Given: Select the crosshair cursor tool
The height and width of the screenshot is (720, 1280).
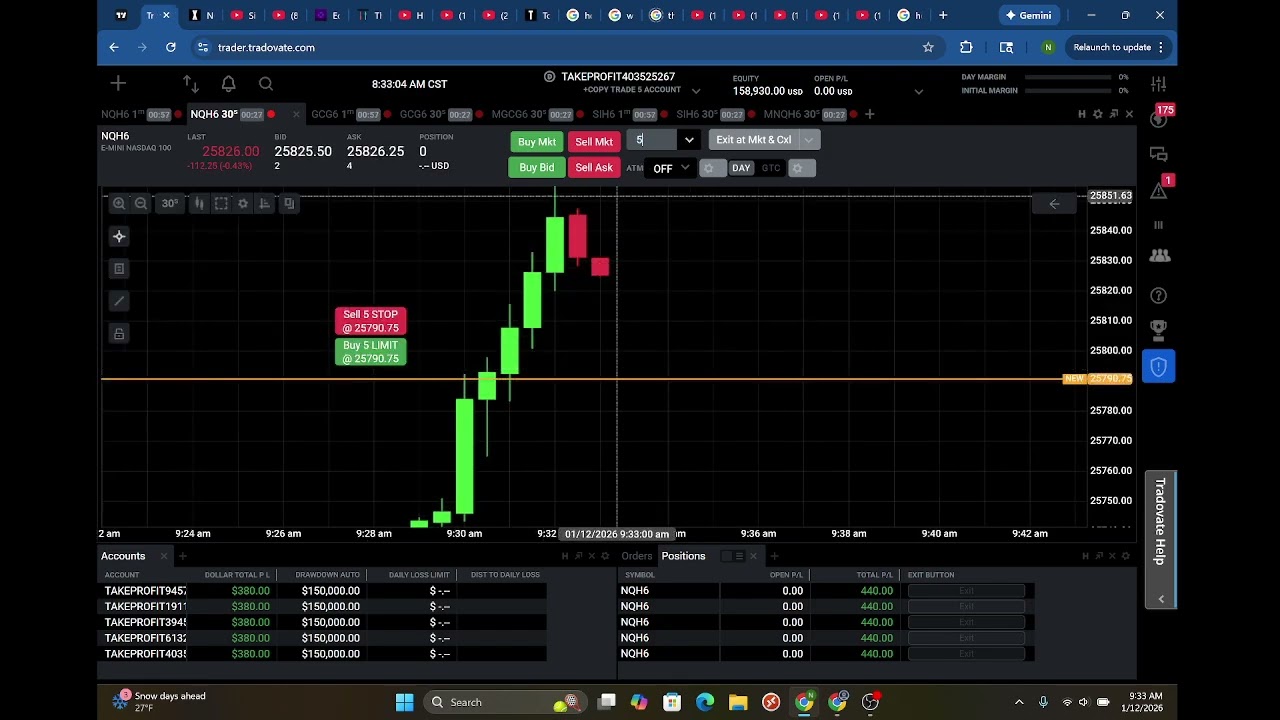Looking at the screenshot, I should [x=119, y=237].
